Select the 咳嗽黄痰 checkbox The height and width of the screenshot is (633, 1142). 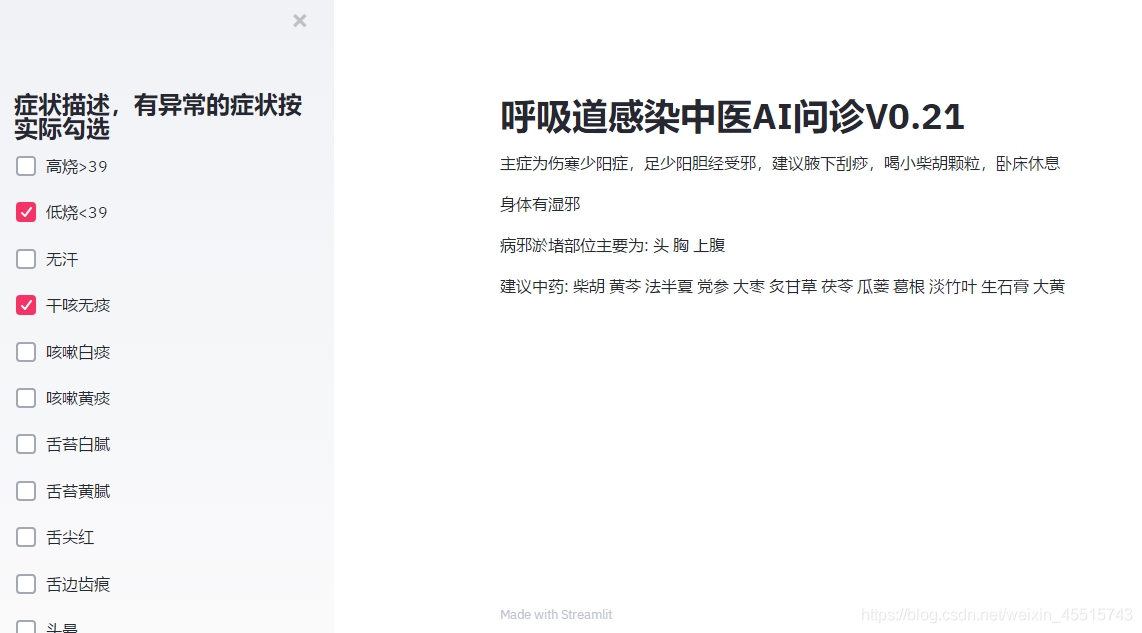(x=26, y=398)
